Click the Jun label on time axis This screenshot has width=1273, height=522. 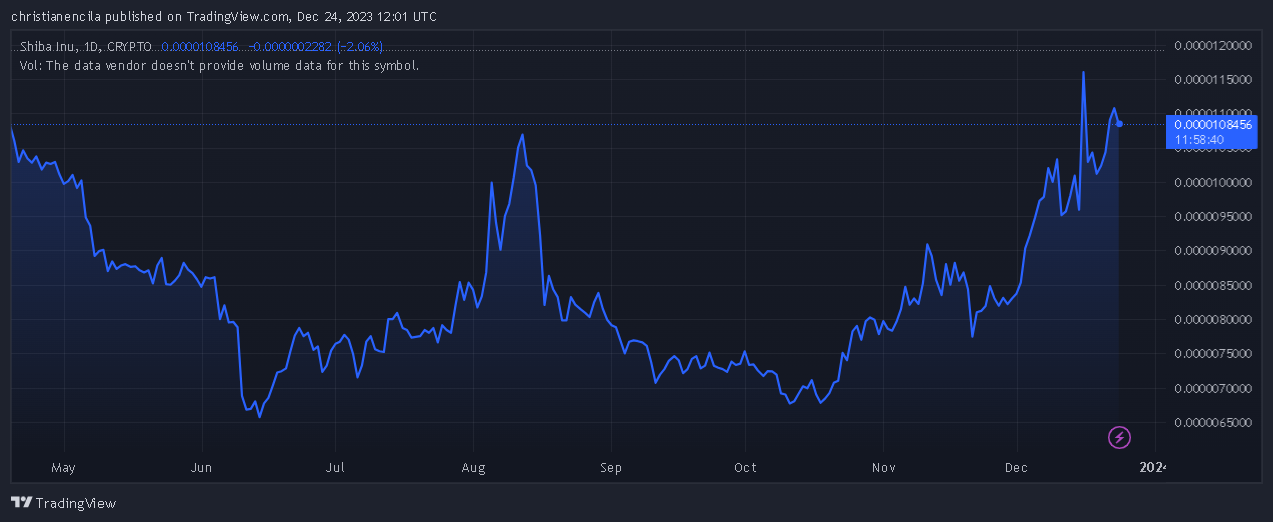(202, 467)
